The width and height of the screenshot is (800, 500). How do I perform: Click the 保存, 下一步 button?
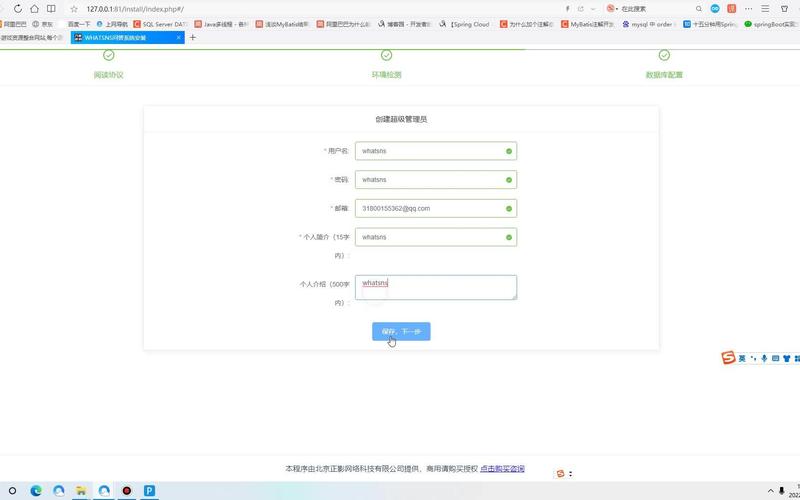coord(401,331)
